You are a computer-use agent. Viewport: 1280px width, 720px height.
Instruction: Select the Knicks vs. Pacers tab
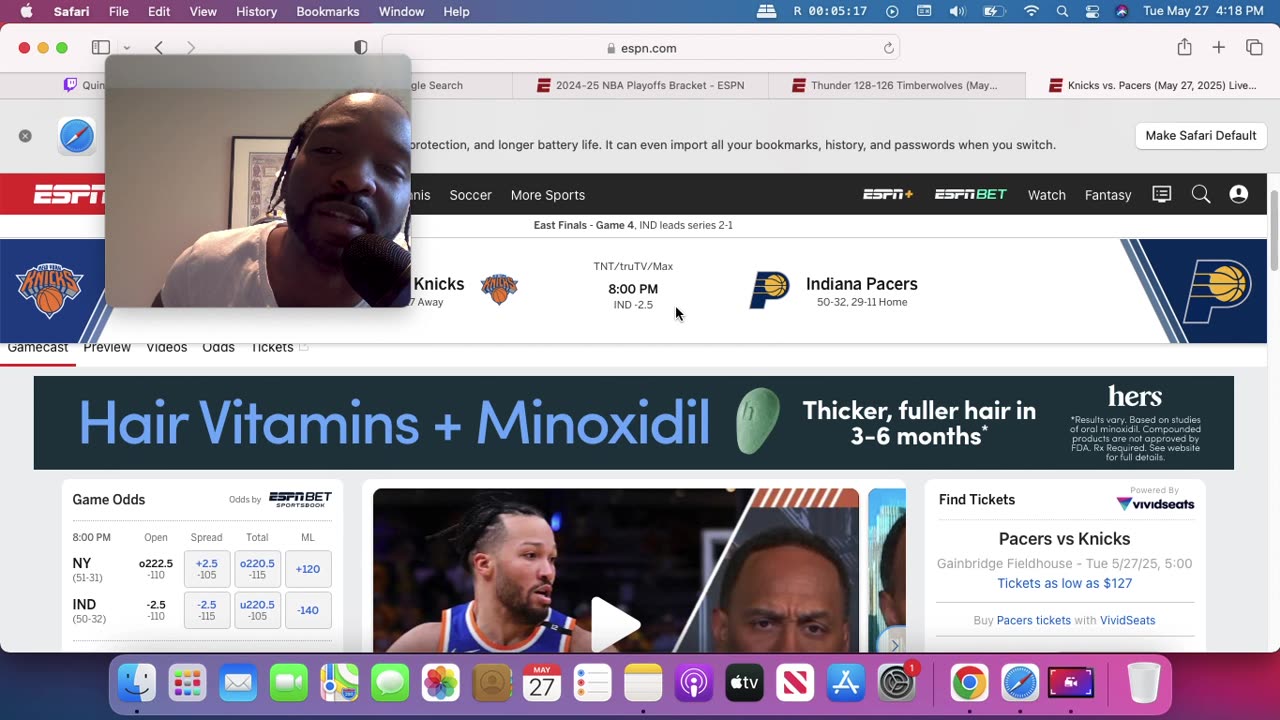[x=1152, y=85]
